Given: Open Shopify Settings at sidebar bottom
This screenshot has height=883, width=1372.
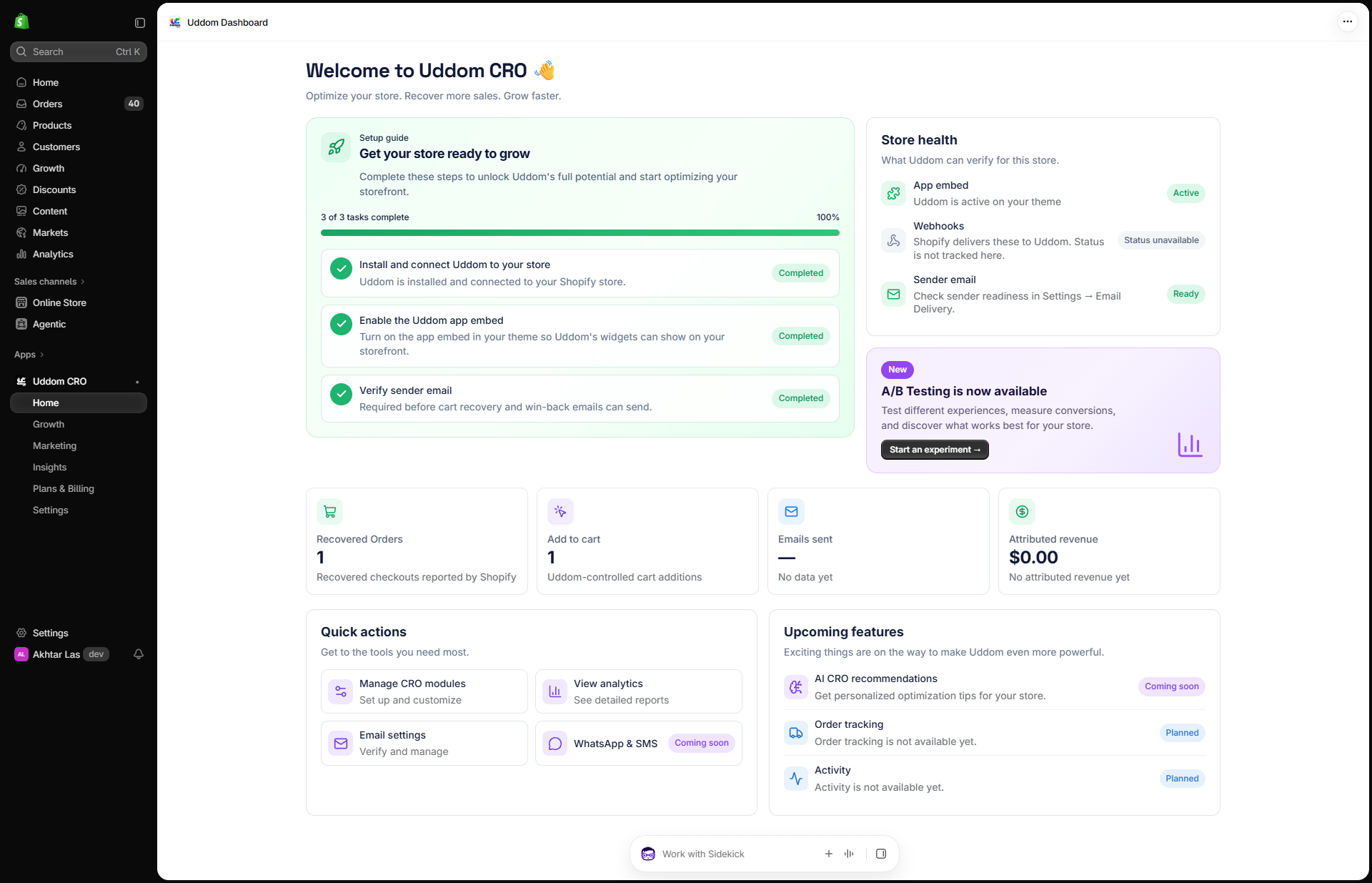Looking at the screenshot, I should pos(79,633).
